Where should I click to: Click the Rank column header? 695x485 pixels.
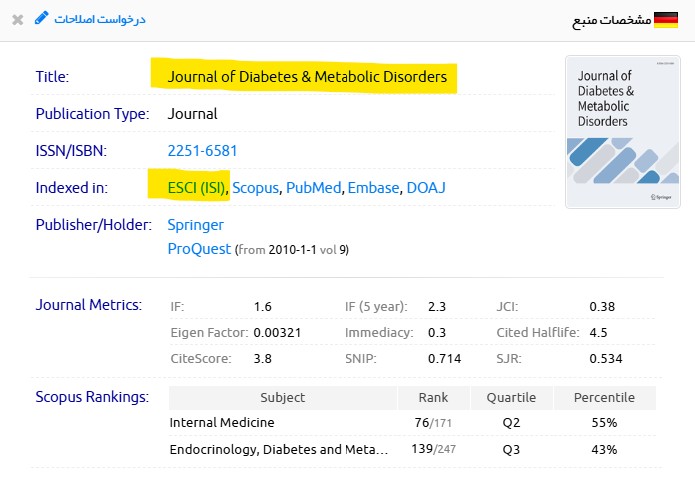pyautogui.click(x=434, y=397)
